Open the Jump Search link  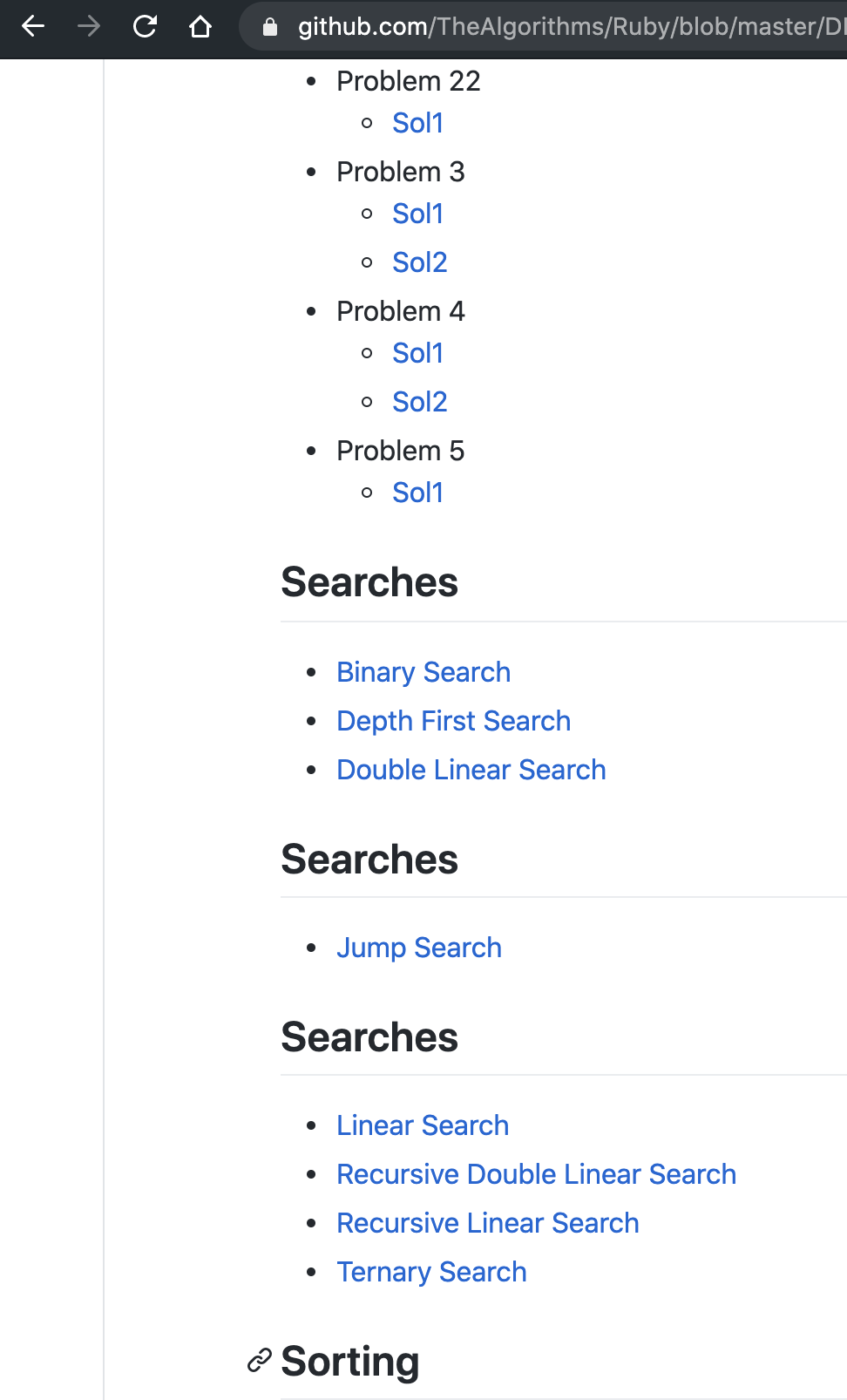pyautogui.click(x=419, y=948)
